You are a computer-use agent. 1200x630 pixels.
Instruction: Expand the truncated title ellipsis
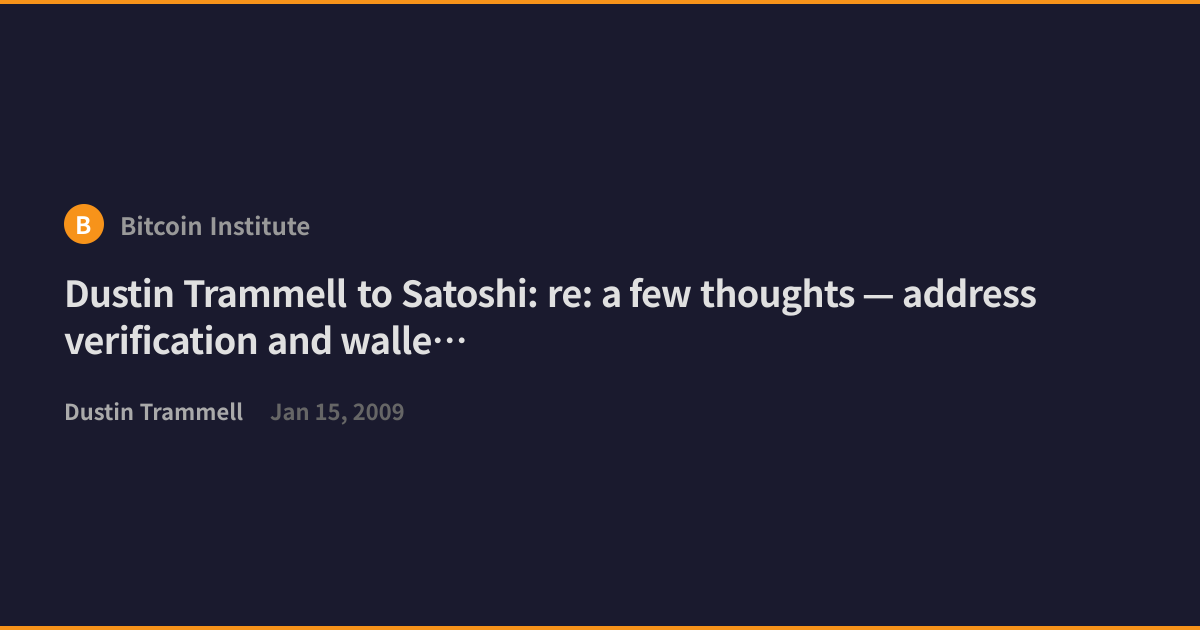coord(450,343)
